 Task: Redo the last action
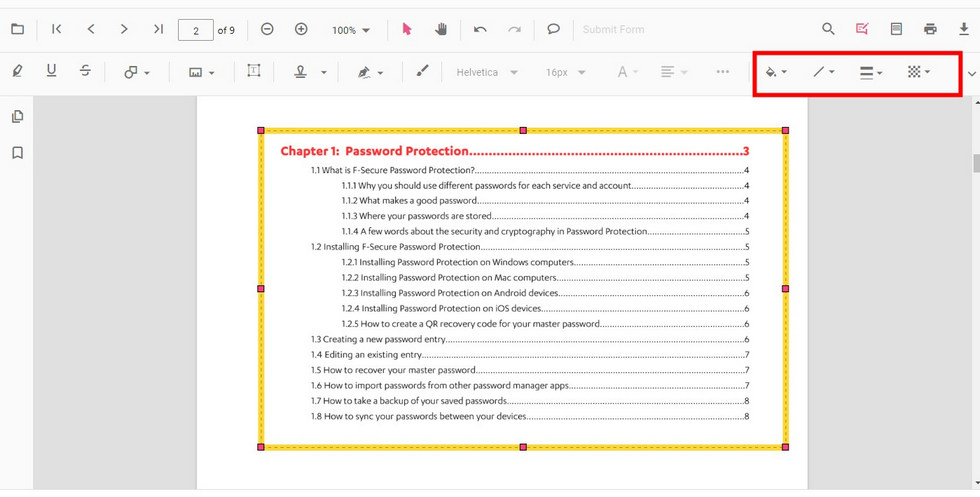click(x=514, y=29)
